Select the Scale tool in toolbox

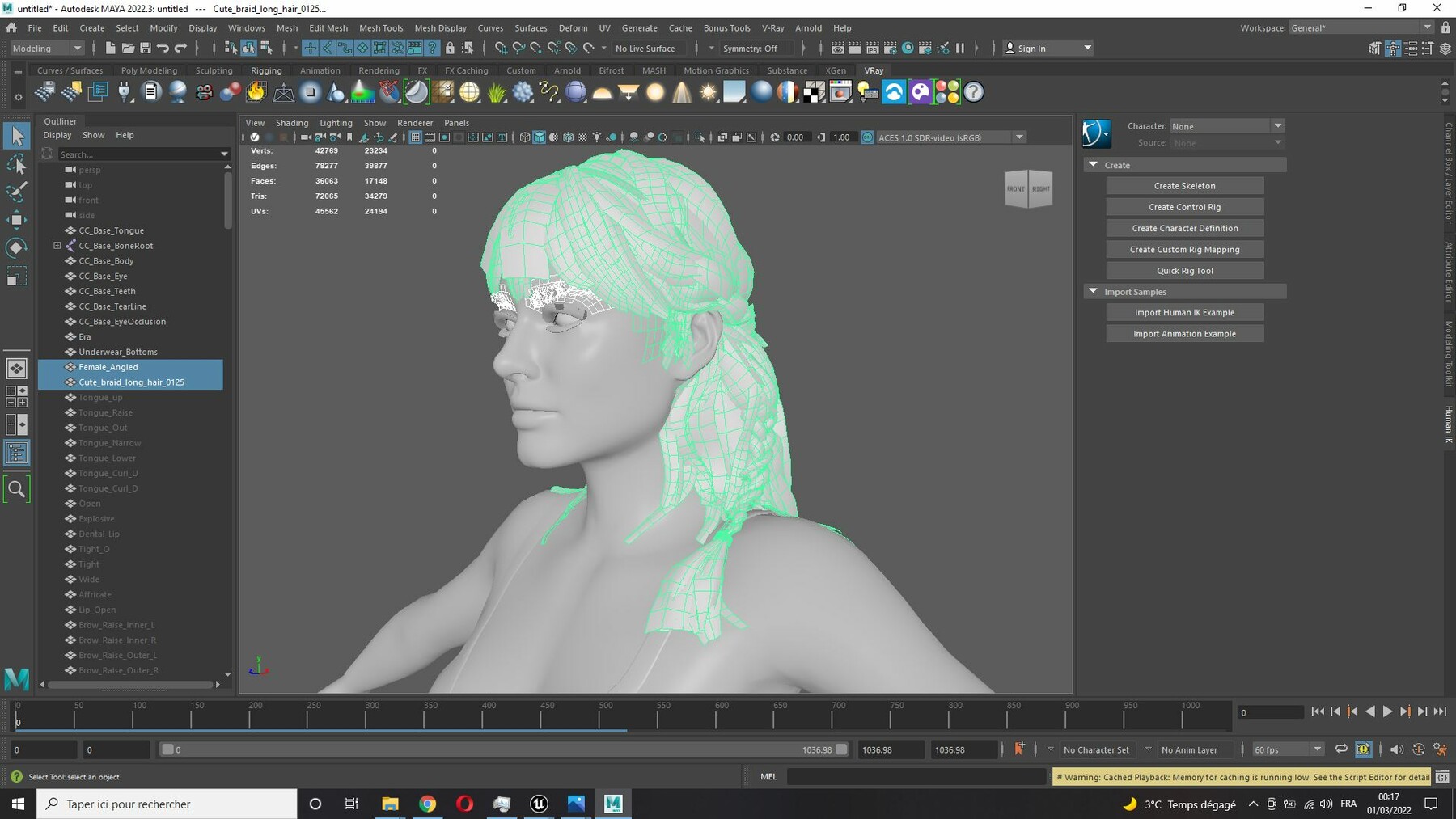(x=17, y=276)
